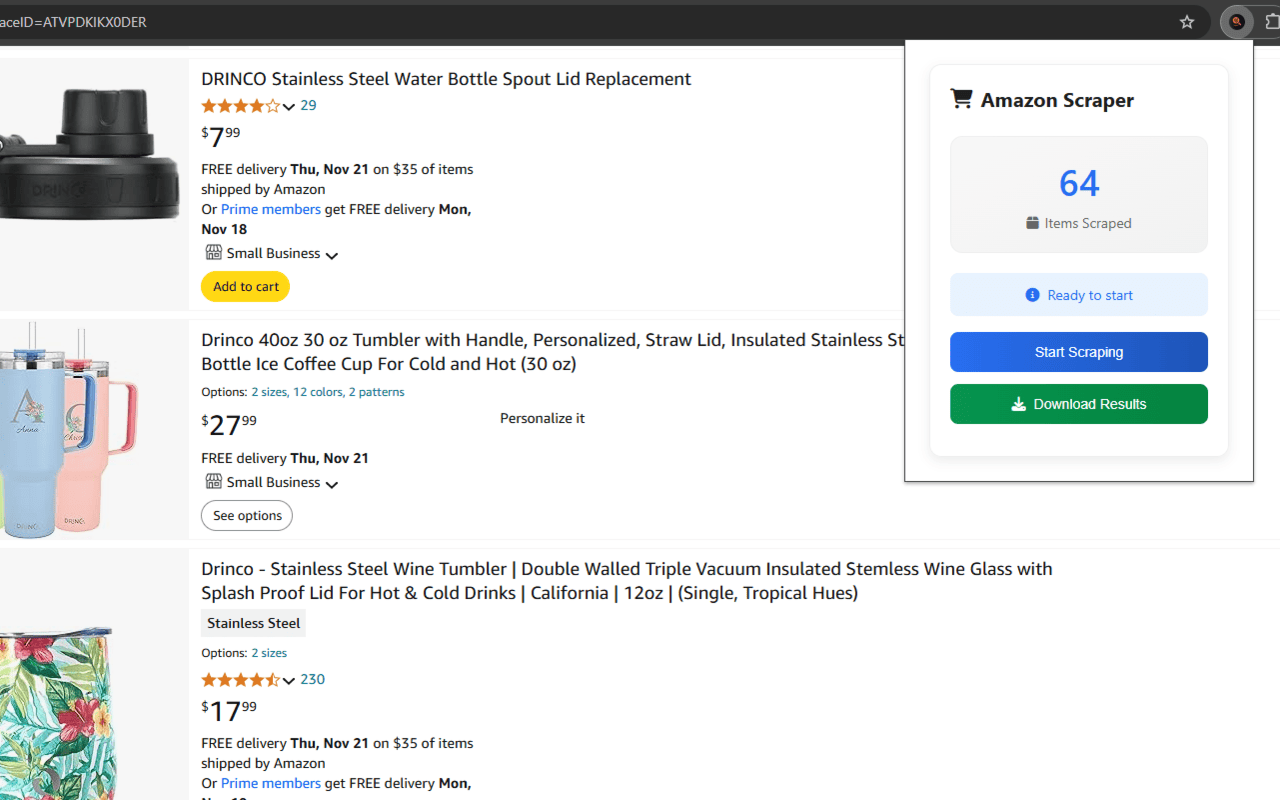The height and width of the screenshot is (800, 1280).
Task: Add the DRINCO spout lid to cart
Action: pos(245,286)
